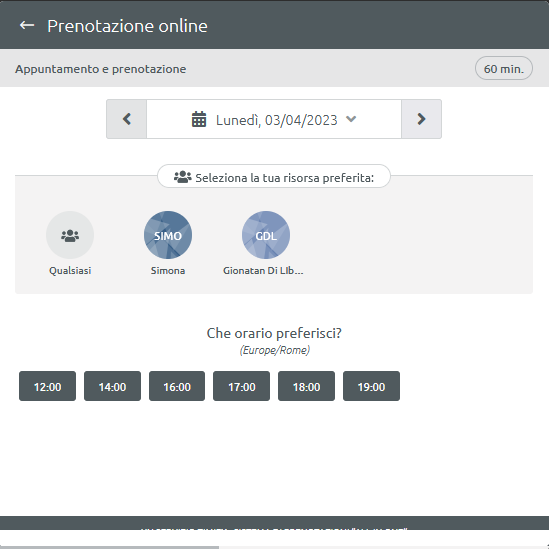Click the horizontal scrollbar at the bottom
Viewport: 549px width, 549px height.
(109, 547)
